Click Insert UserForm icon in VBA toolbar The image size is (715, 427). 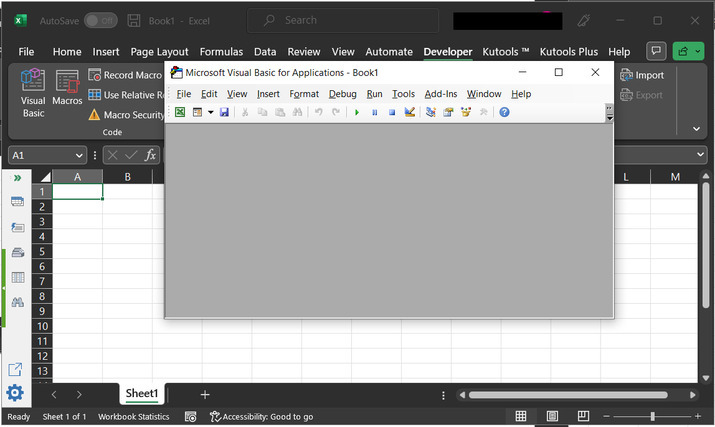coord(197,112)
